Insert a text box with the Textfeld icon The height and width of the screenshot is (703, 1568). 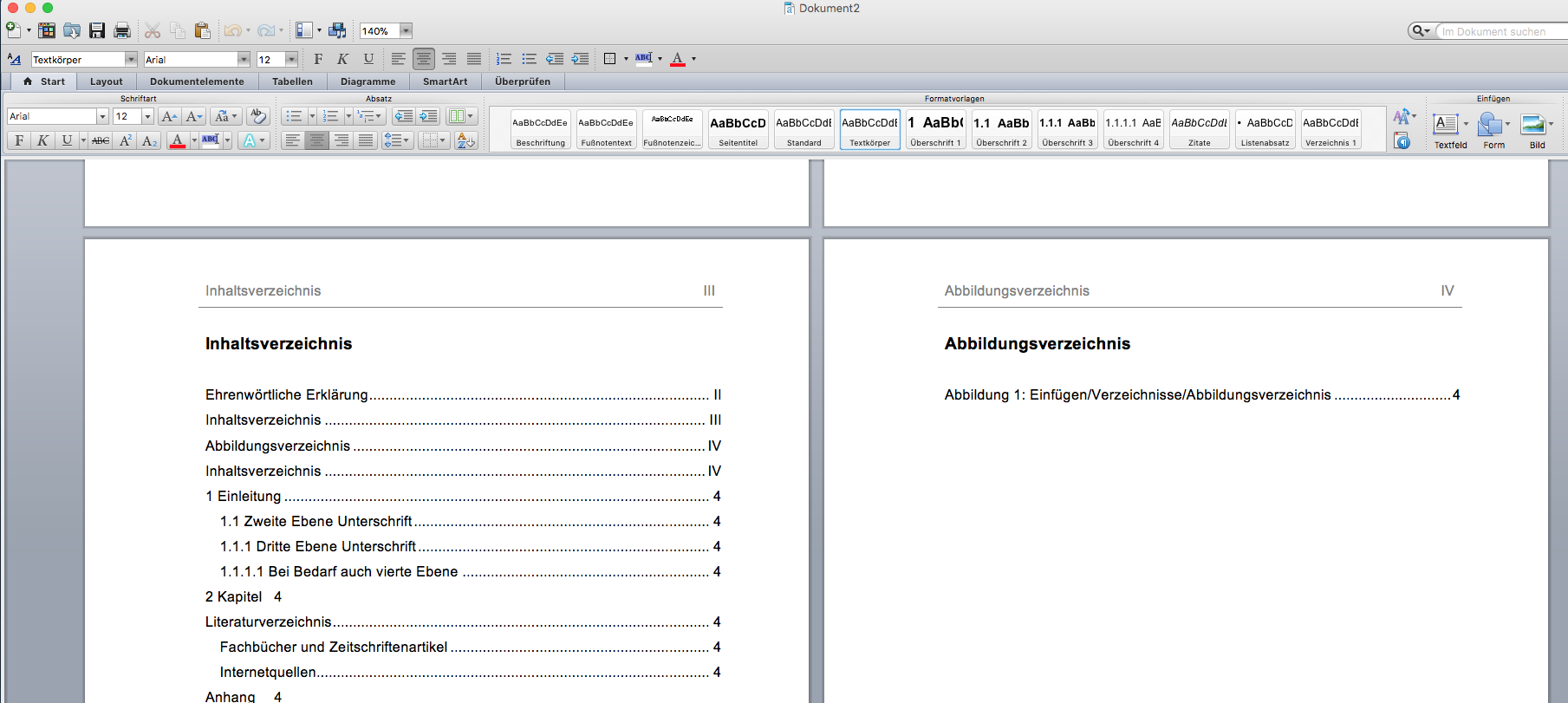(1445, 124)
